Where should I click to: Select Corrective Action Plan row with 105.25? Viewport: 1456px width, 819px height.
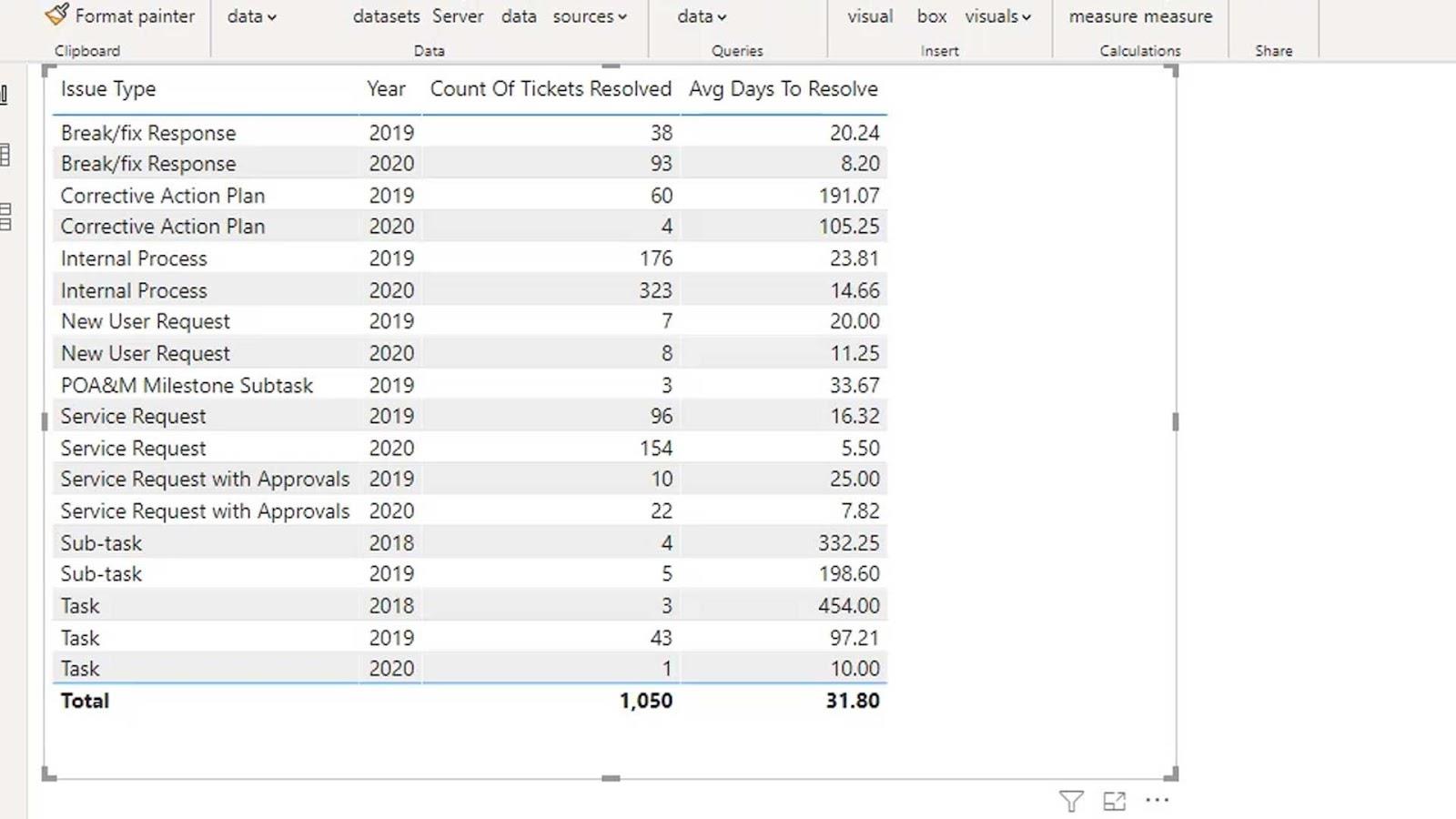pos(470,227)
